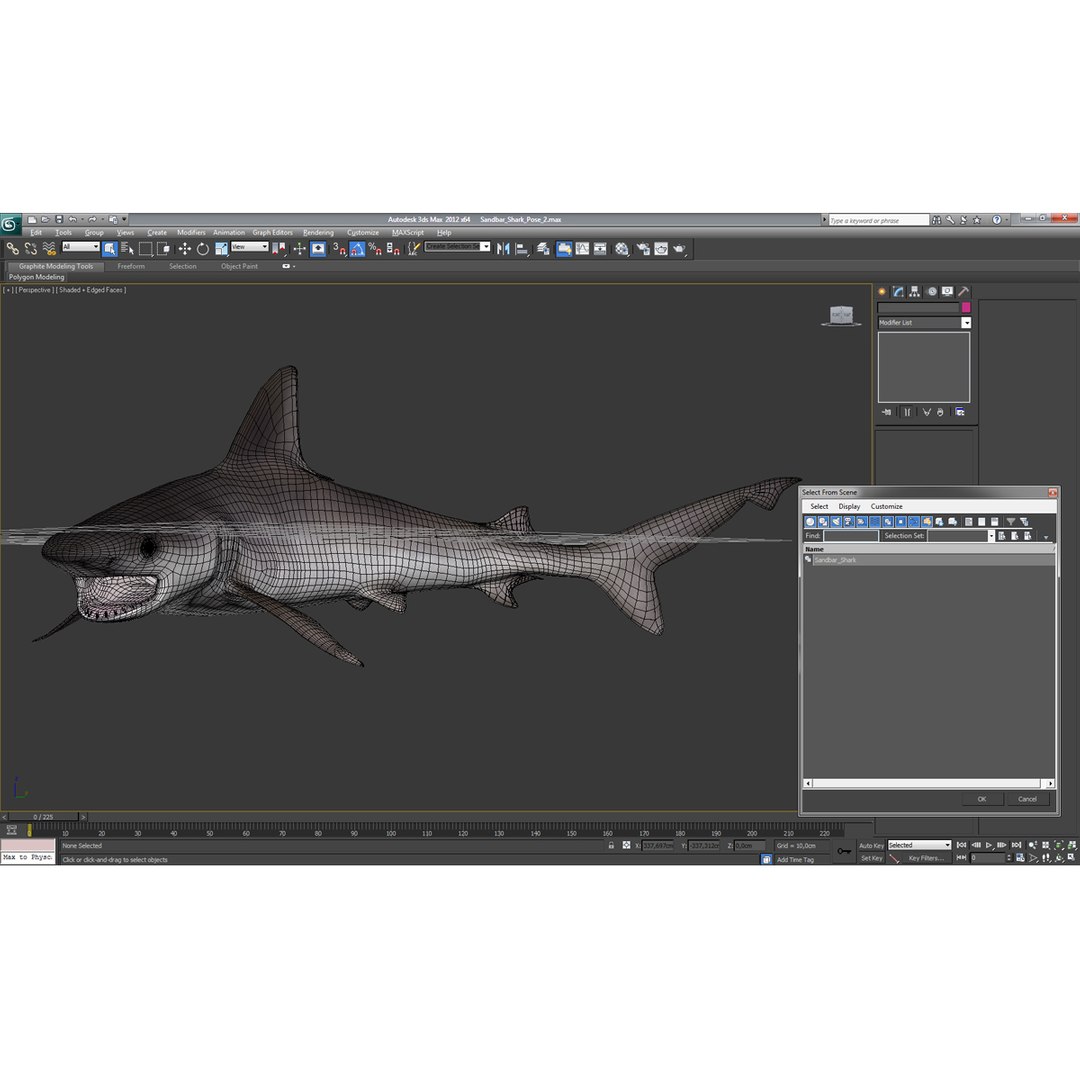The image size is (1080, 1080).
Task: Click the Play Animation button
Action: click(989, 845)
